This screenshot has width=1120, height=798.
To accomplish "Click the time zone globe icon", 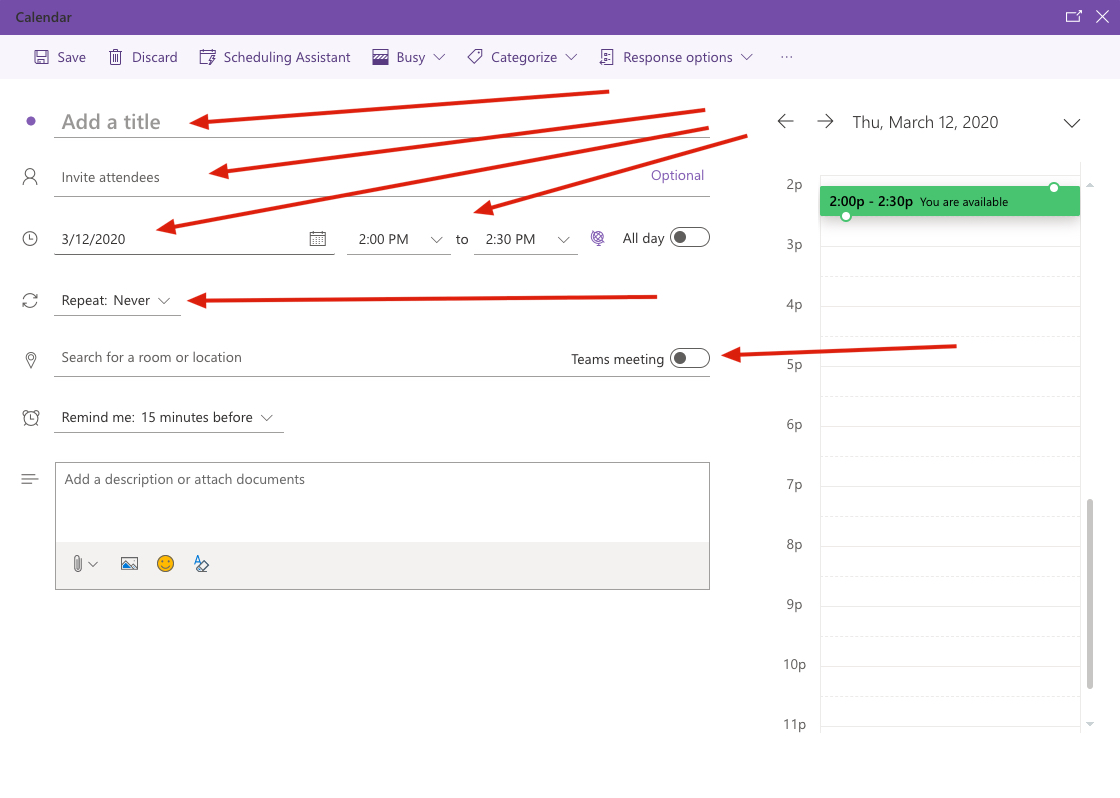I will [x=598, y=238].
